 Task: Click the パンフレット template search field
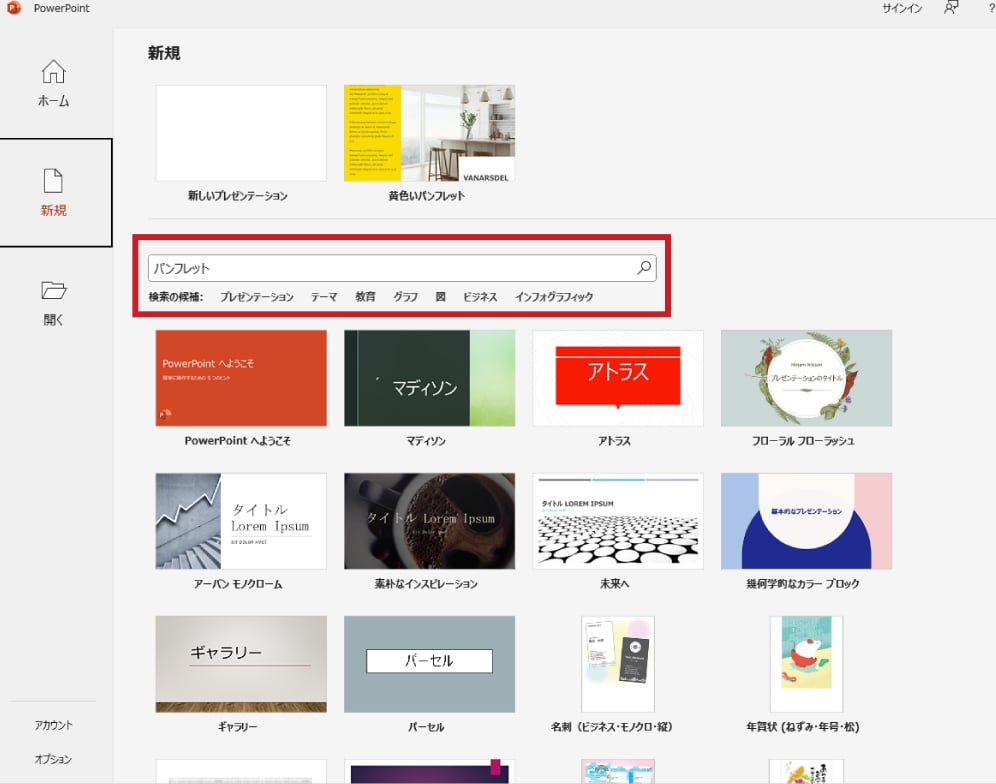(390, 268)
